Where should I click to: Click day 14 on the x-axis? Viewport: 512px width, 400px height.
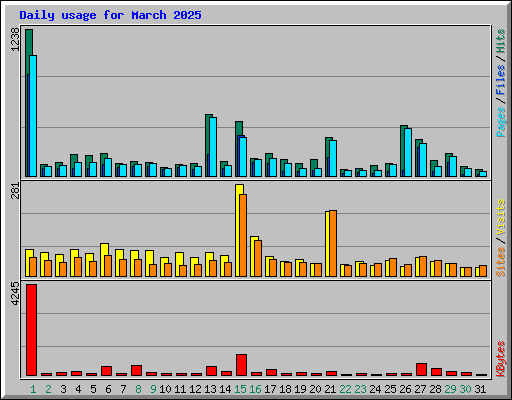[x=225, y=389]
